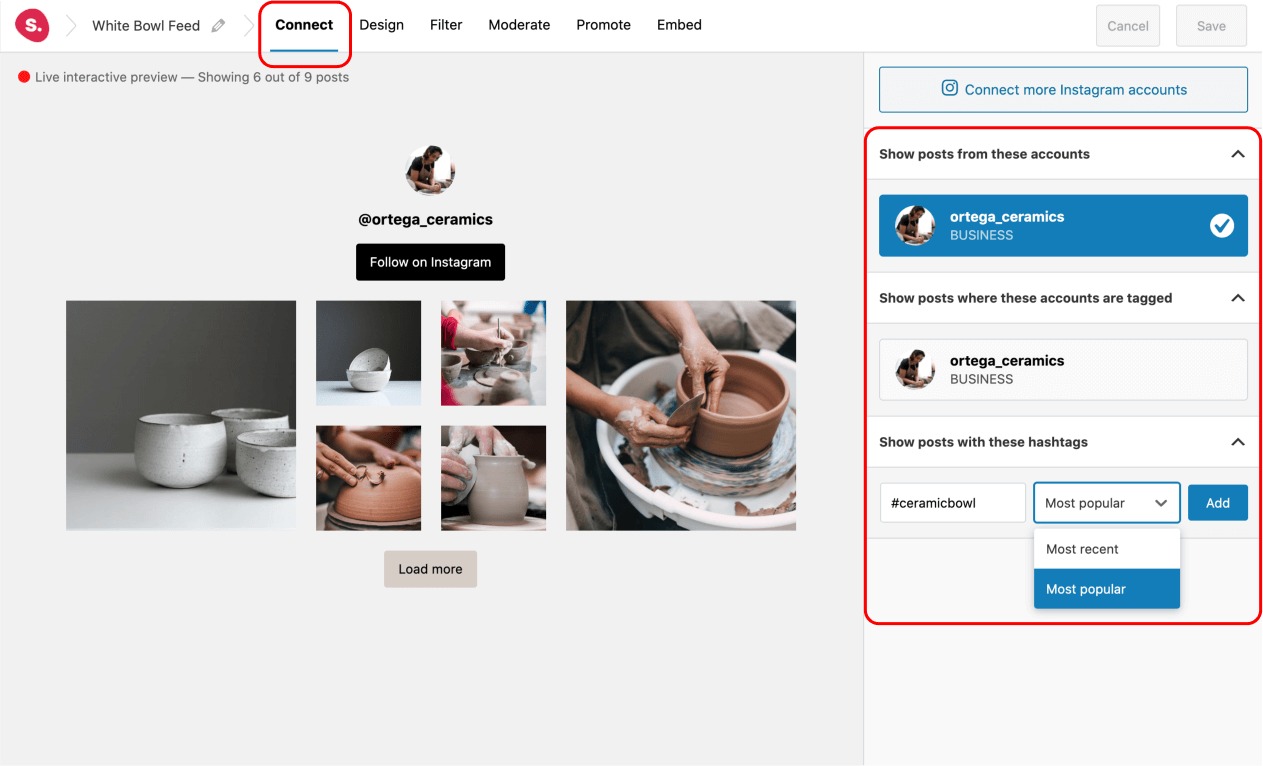Image resolution: width=1263 pixels, height=766 pixels.
Task: Open the Embed tab
Action: [x=679, y=25]
